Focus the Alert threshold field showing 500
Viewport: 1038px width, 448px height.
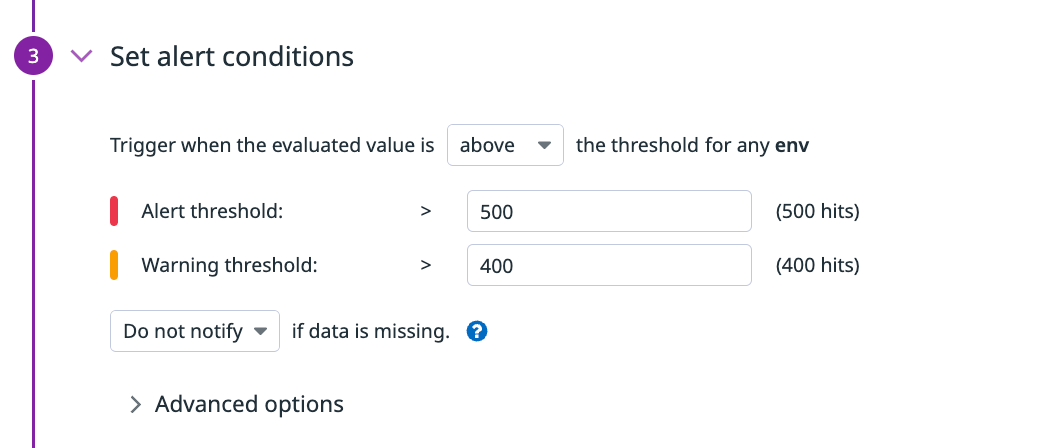pos(609,211)
